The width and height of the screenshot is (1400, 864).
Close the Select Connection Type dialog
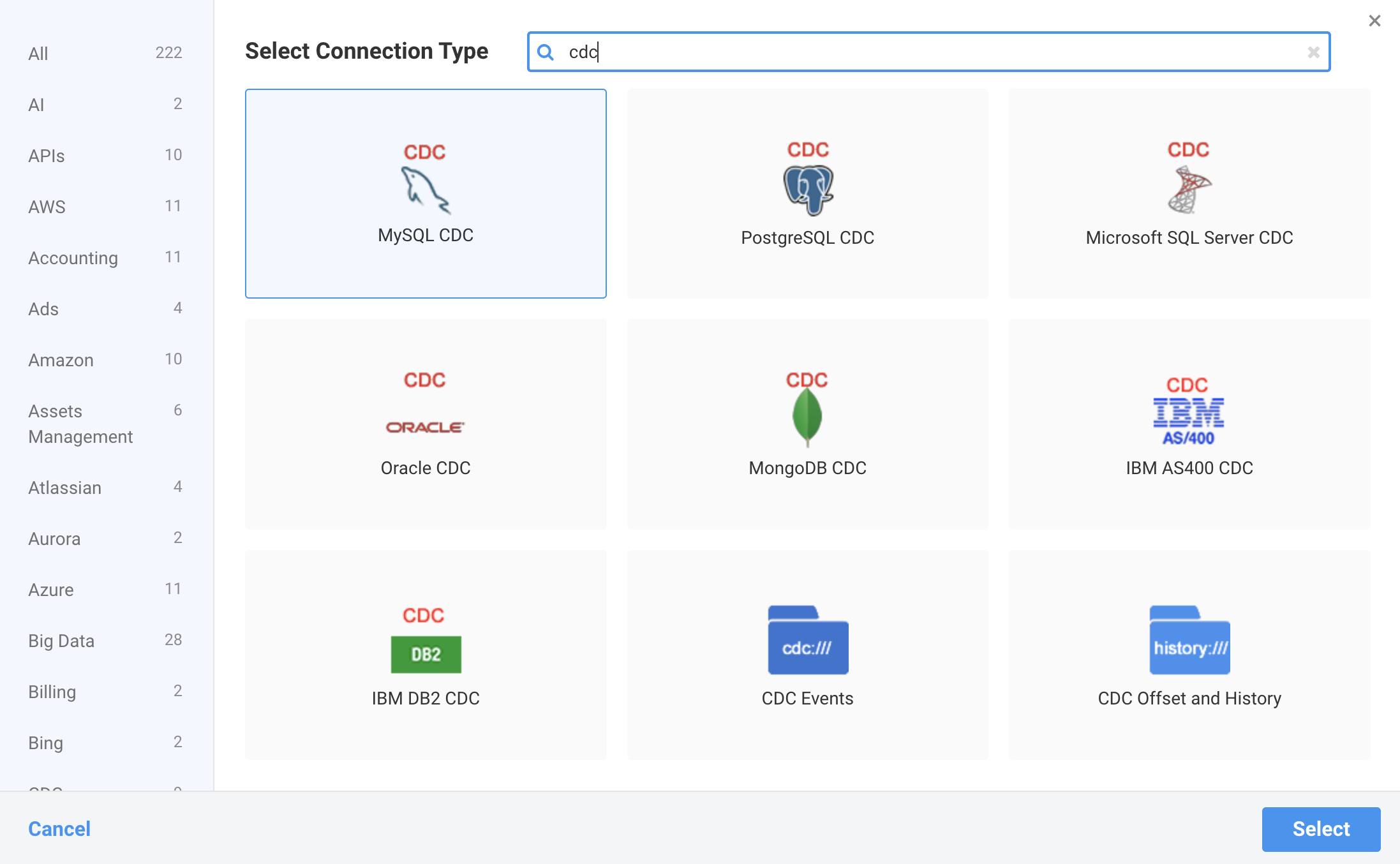click(1374, 20)
